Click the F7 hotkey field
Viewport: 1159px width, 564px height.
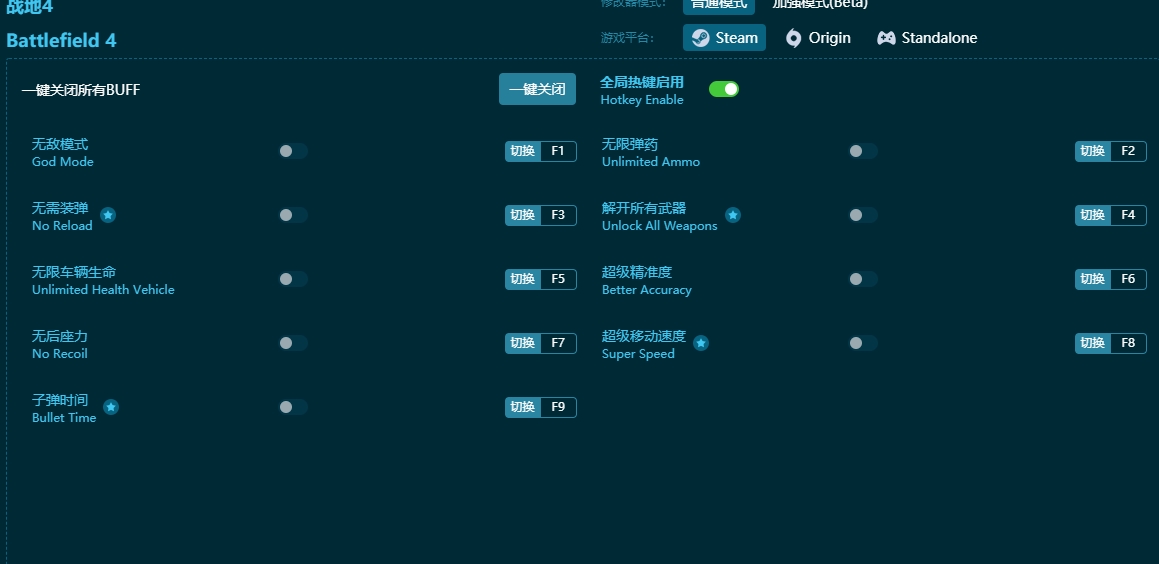pos(558,343)
